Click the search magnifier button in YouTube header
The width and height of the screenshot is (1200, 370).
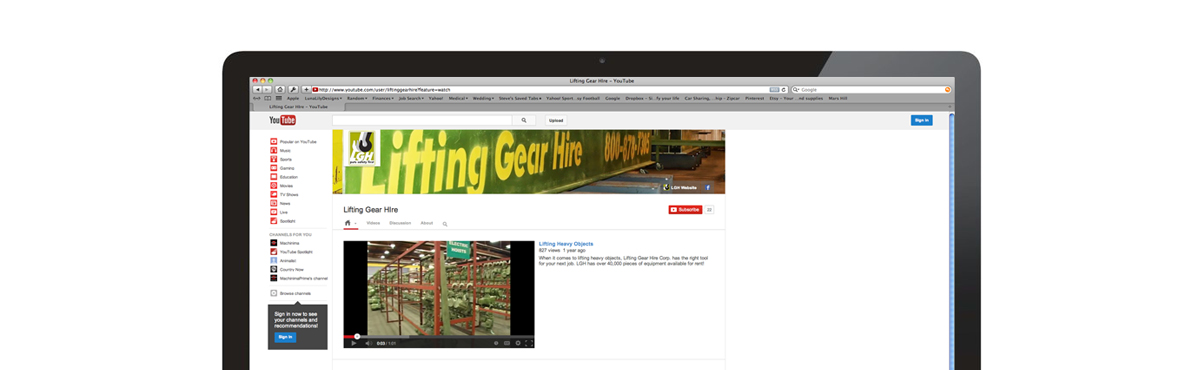tap(525, 120)
